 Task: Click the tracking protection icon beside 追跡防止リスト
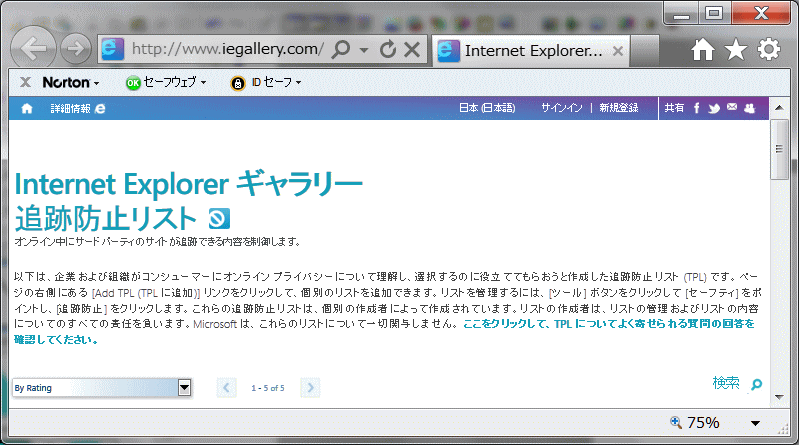pyautogui.click(x=219, y=219)
